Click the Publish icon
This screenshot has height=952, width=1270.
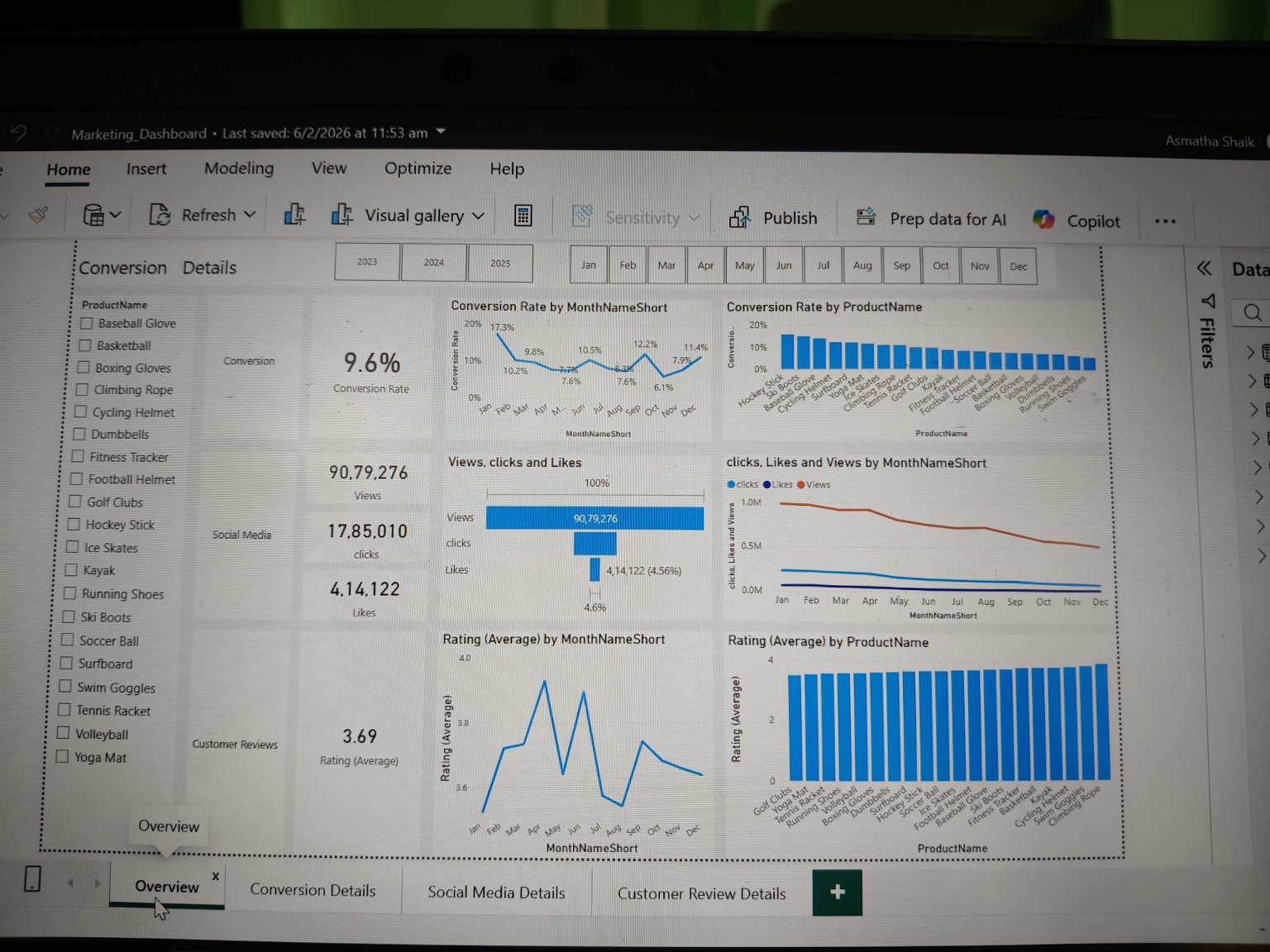(x=739, y=217)
